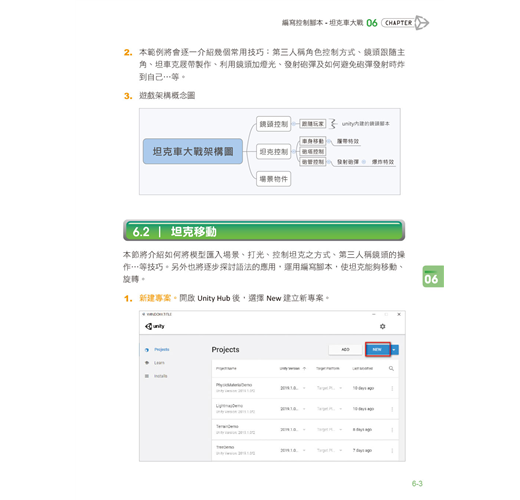Open more options for TerrainDemo project
This screenshot has width=520, height=500.
click(392, 430)
